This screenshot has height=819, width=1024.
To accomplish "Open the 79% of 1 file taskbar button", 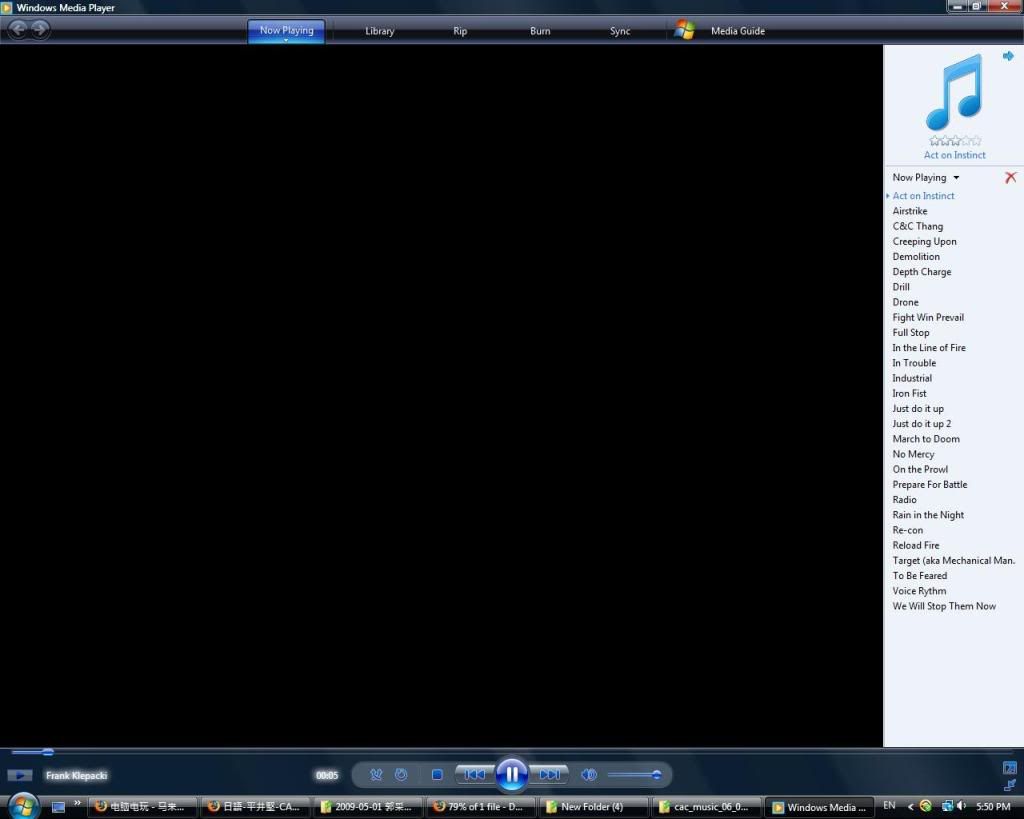I will pyautogui.click(x=481, y=807).
